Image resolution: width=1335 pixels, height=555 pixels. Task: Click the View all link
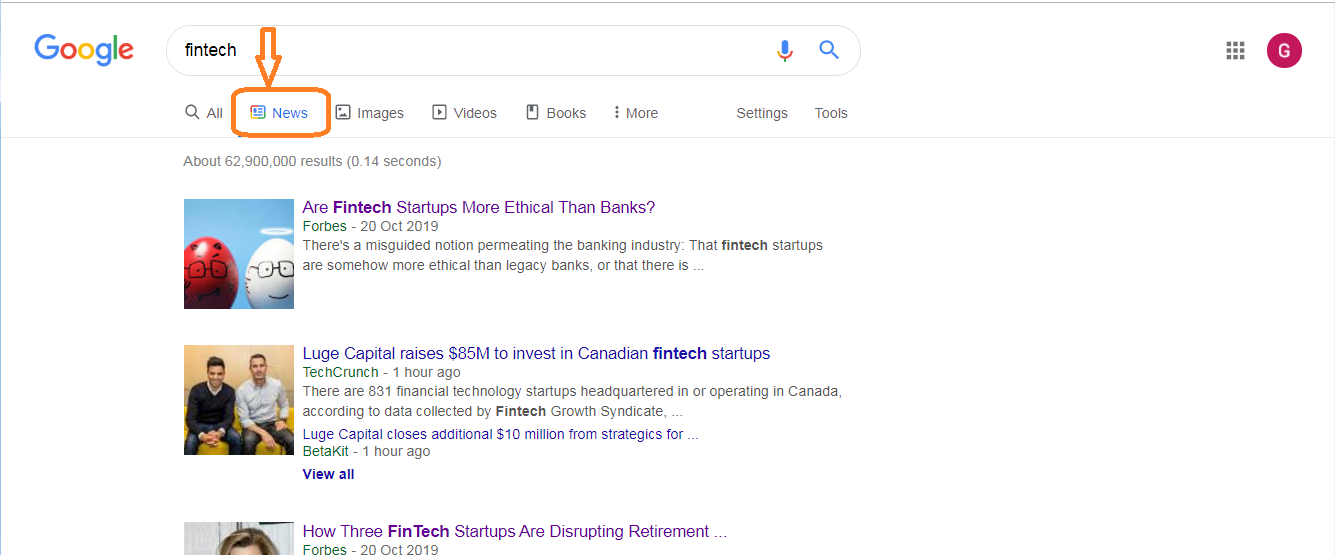click(328, 474)
